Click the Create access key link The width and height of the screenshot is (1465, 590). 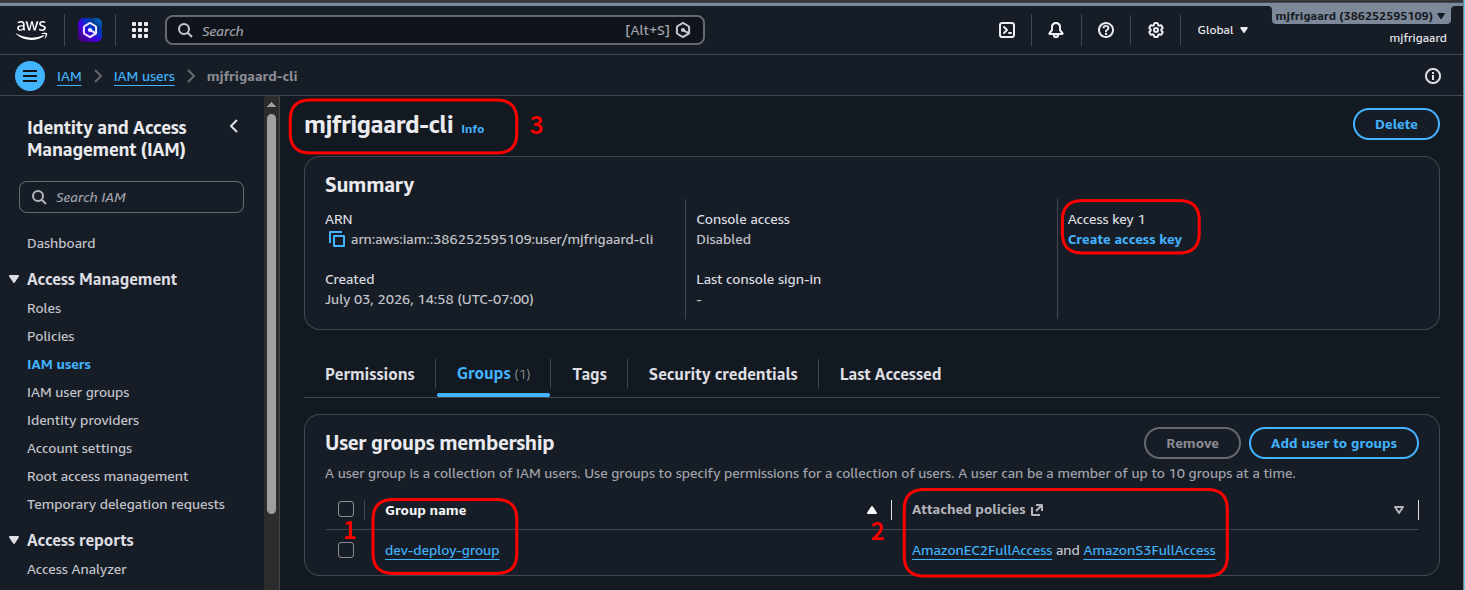pyautogui.click(x=1125, y=239)
